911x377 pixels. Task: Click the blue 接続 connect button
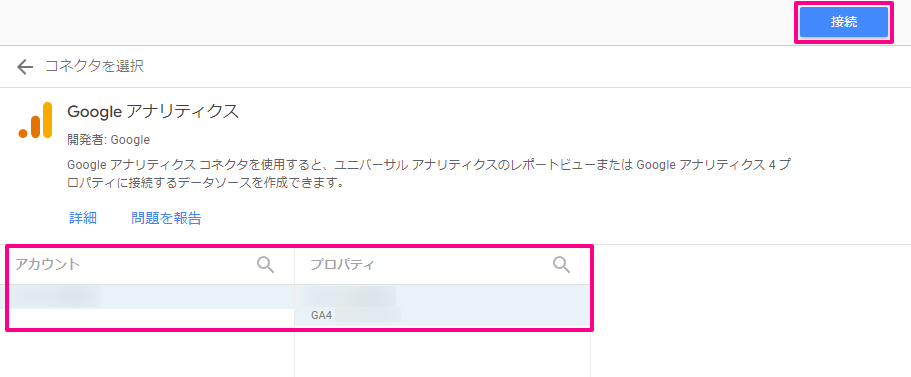(x=844, y=23)
